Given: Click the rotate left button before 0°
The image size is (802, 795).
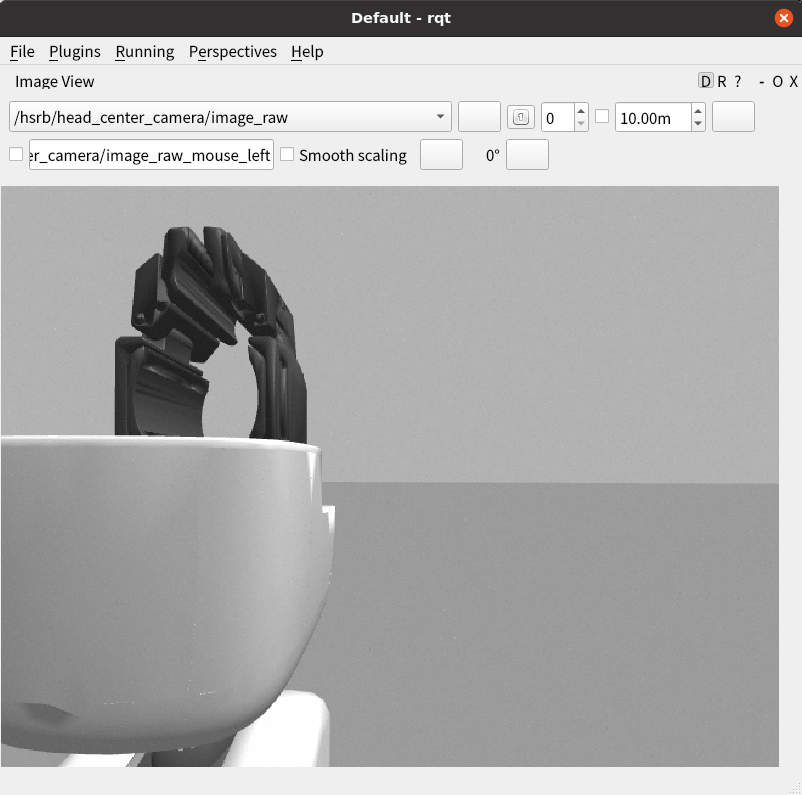Looking at the screenshot, I should (441, 155).
